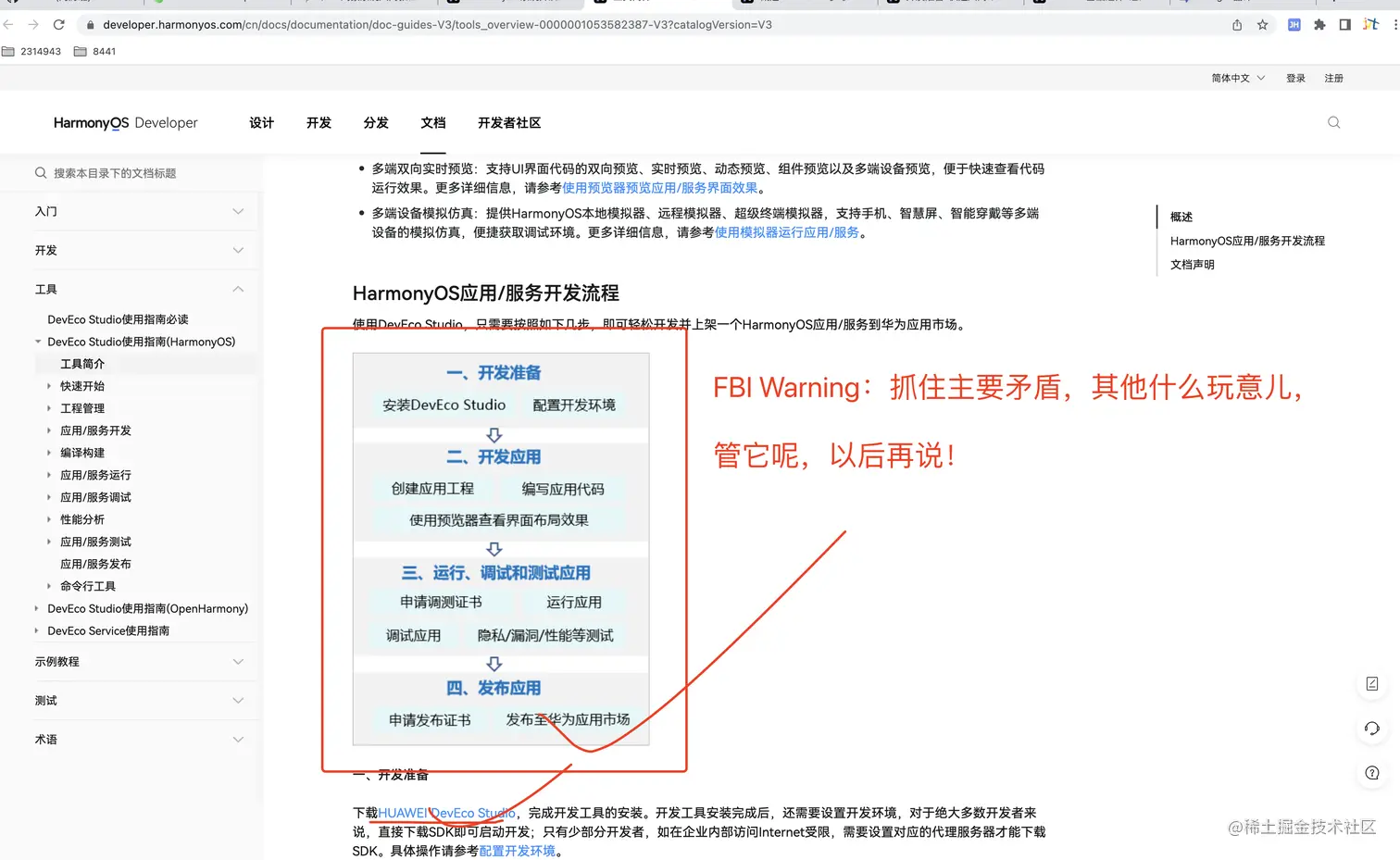Collapse DevEco Studio使用指南(HarmonyOS) tree node
This screenshot has width=1400, height=860.
click(38, 342)
